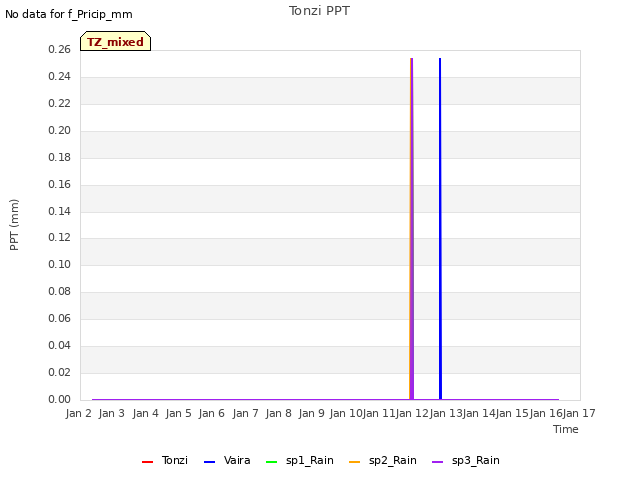Toggle the sp1_Rain legend entry

click(x=300, y=461)
